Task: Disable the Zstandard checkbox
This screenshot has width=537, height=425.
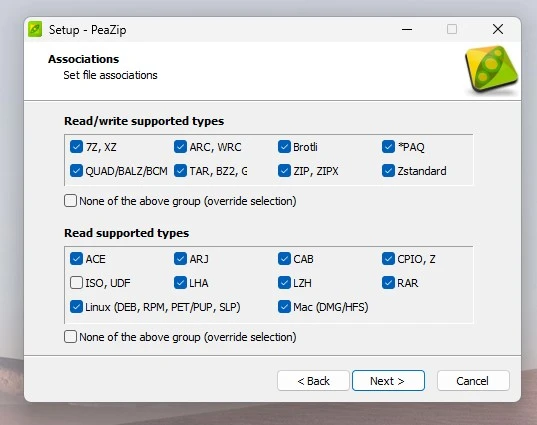Action: (388, 171)
